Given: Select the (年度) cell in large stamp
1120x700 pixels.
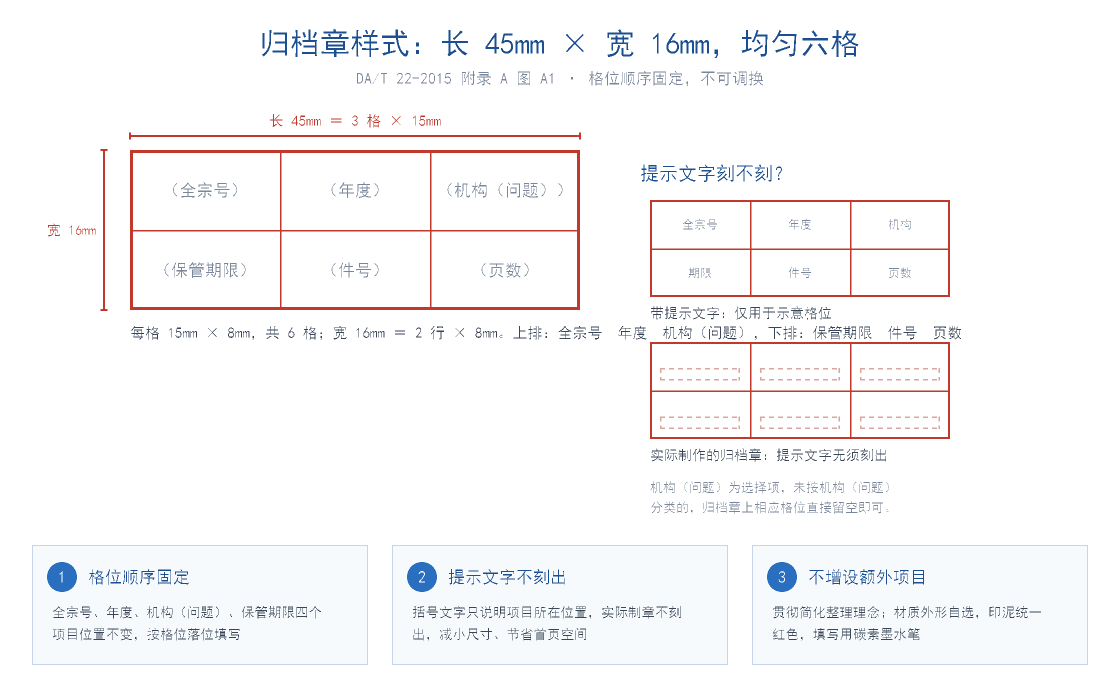Looking at the screenshot, I should point(356,190).
